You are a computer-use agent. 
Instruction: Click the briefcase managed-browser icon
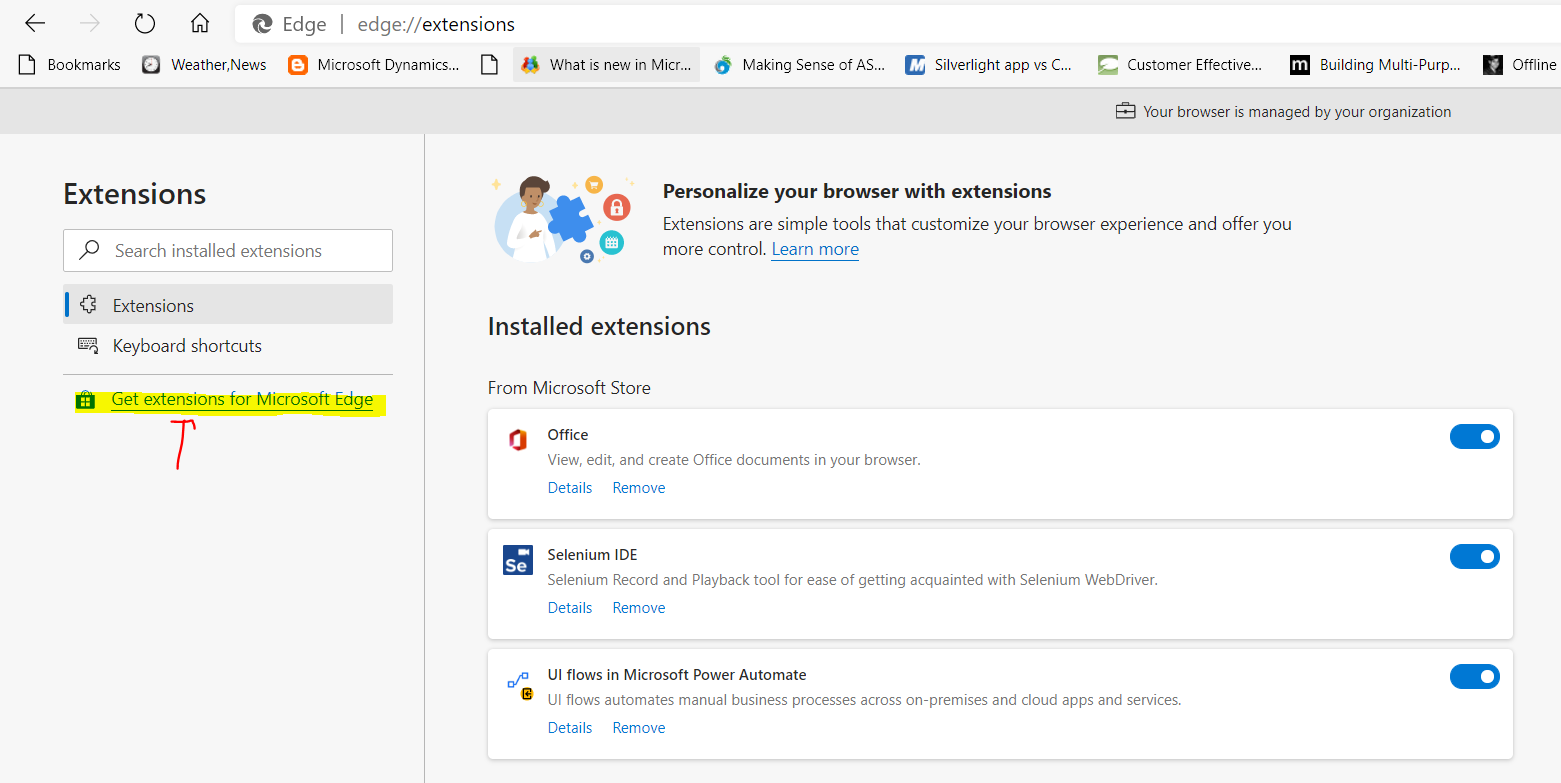pyautogui.click(x=1125, y=111)
